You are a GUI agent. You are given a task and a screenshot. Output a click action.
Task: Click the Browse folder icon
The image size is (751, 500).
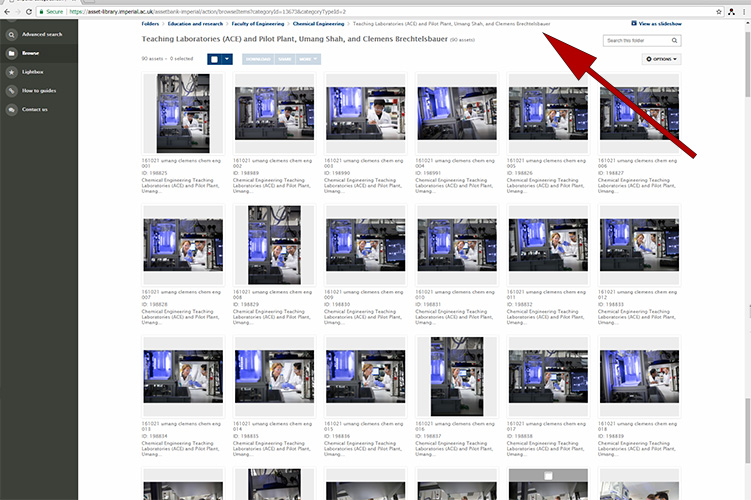11,52
